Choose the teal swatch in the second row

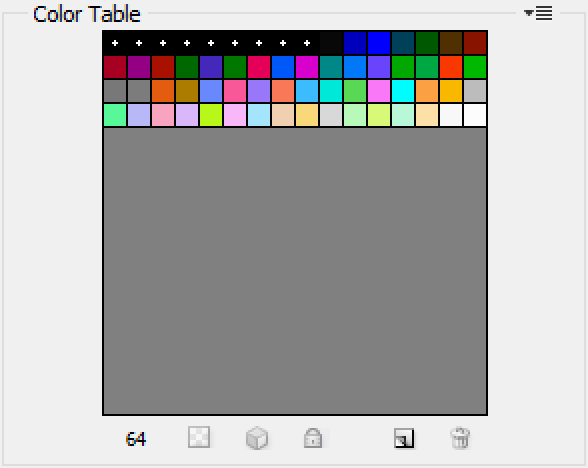[x=331, y=67]
